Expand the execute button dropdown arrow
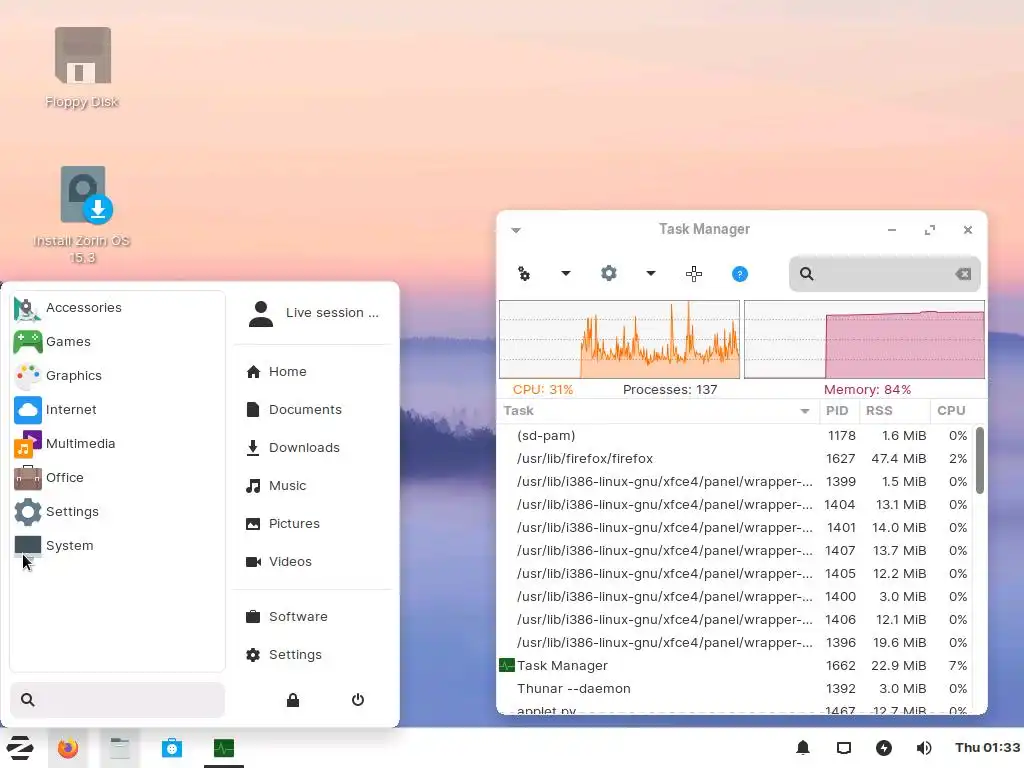Screen dimensions: 1024x768 coord(566,274)
